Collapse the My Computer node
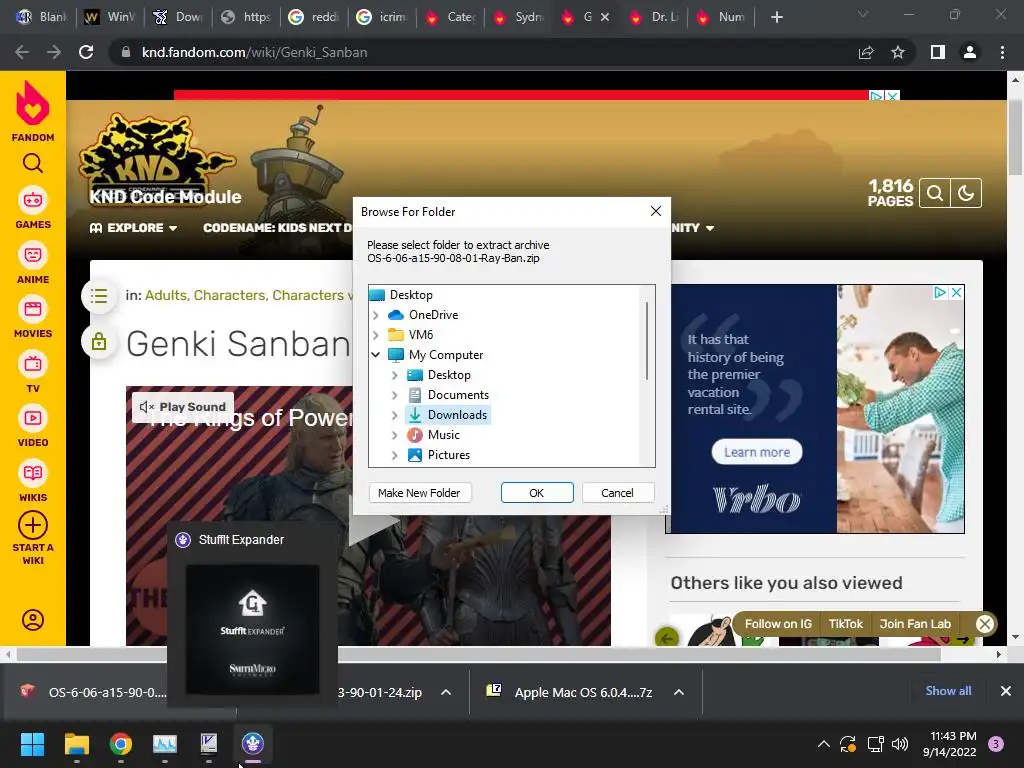This screenshot has width=1024, height=768. pyautogui.click(x=376, y=355)
